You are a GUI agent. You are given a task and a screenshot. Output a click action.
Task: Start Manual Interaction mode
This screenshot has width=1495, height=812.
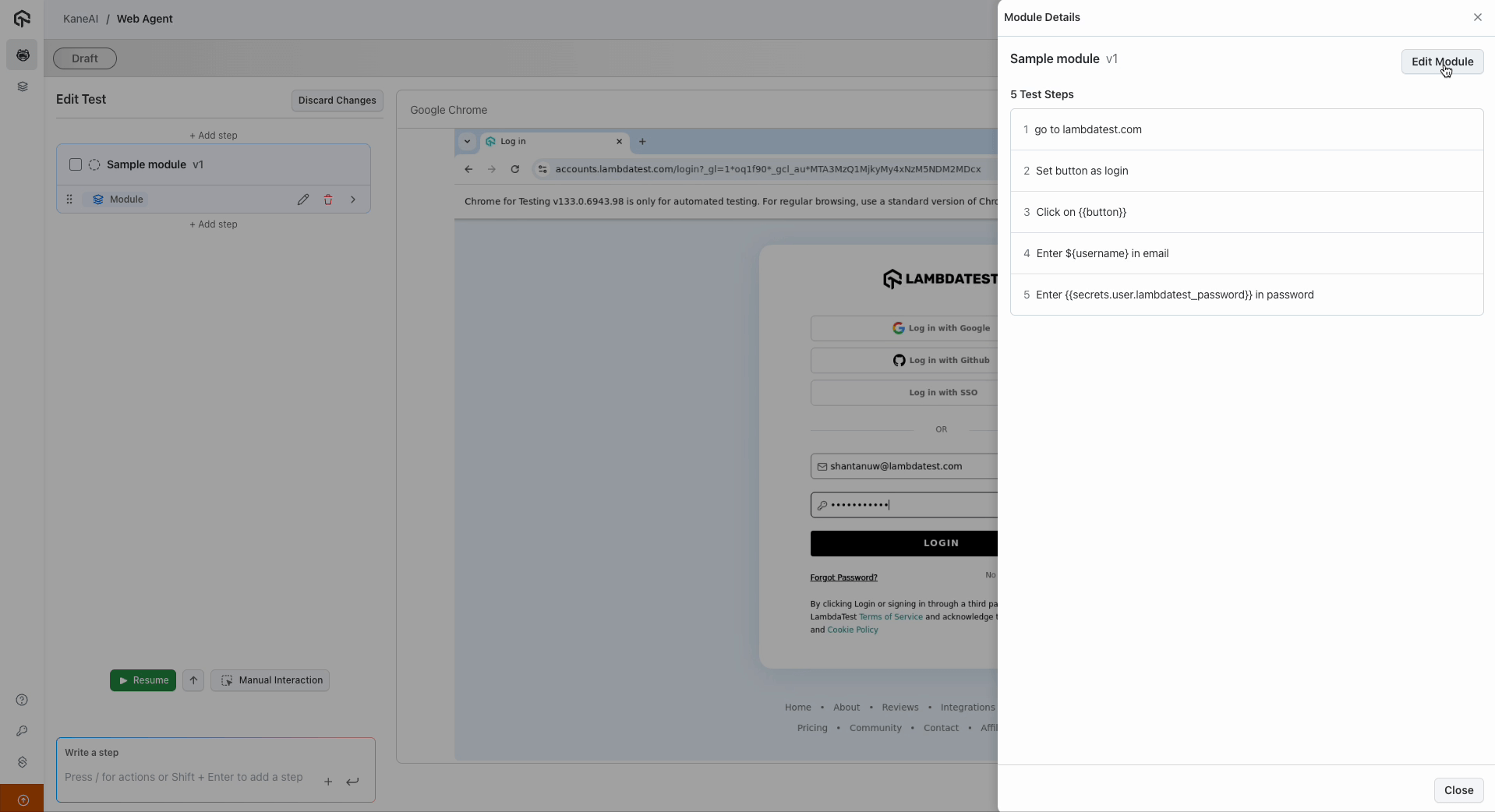(x=270, y=680)
